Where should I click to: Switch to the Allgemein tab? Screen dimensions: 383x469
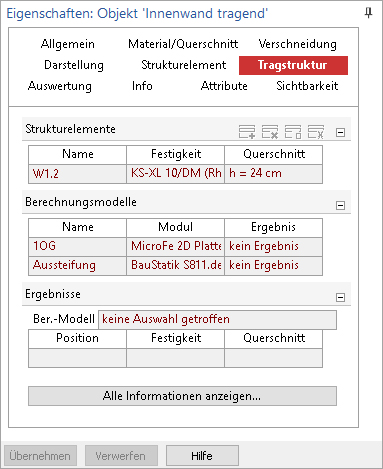point(68,44)
